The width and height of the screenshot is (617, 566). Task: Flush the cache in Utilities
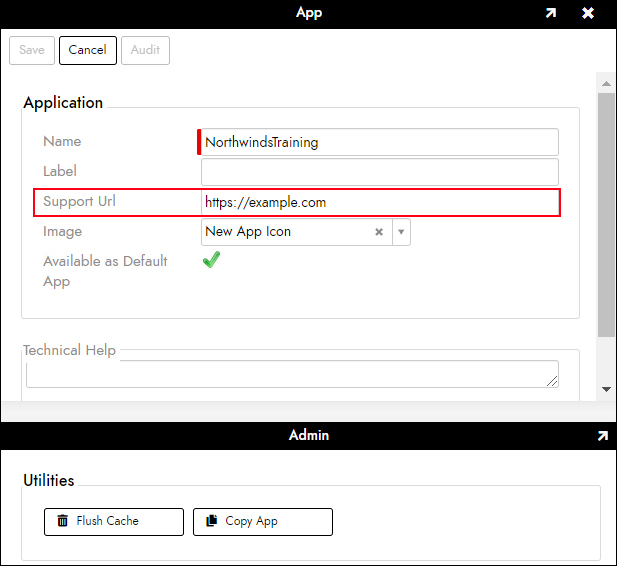click(x=114, y=522)
